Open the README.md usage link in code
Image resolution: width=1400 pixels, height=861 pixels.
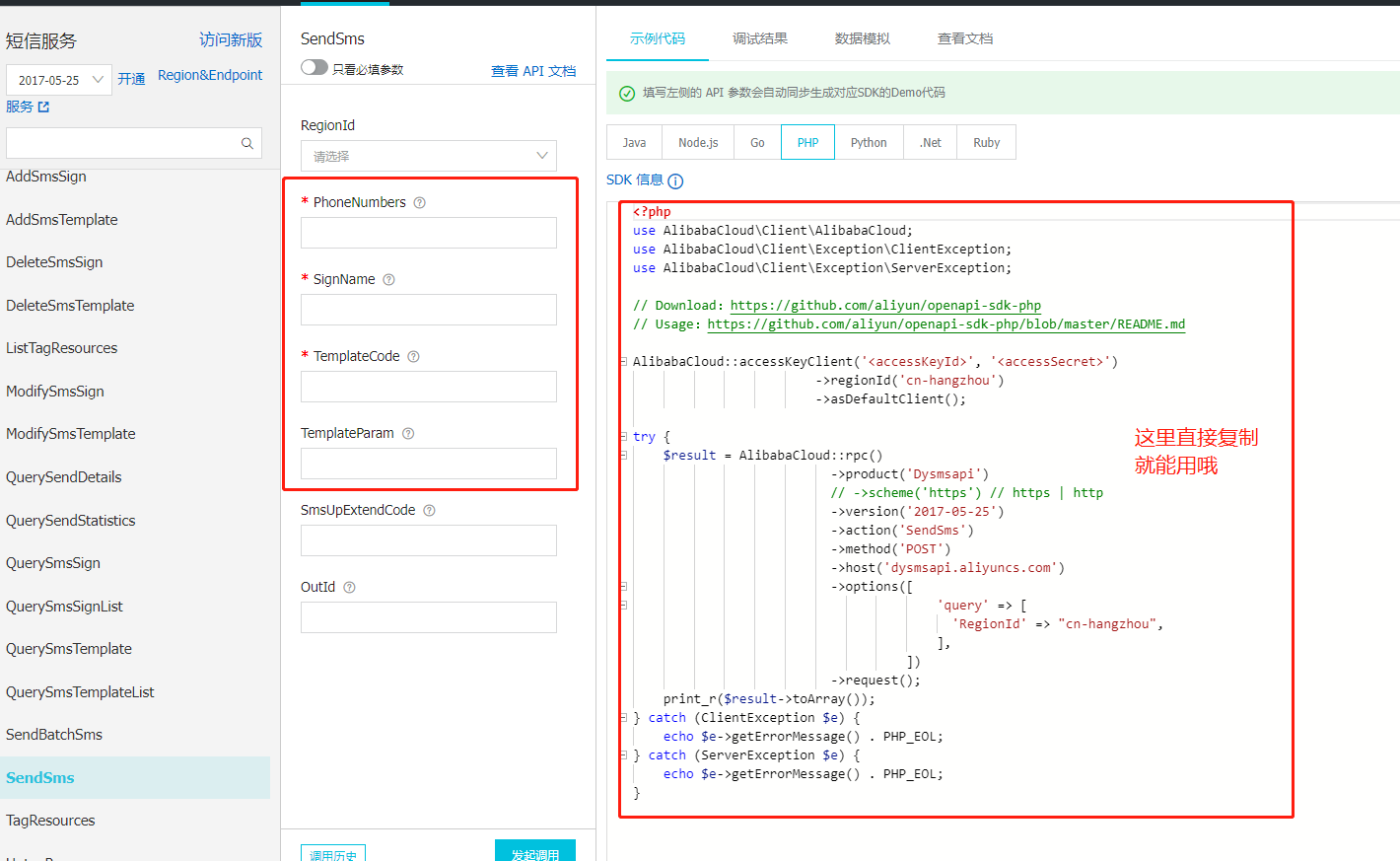pyautogui.click(x=946, y=324)
